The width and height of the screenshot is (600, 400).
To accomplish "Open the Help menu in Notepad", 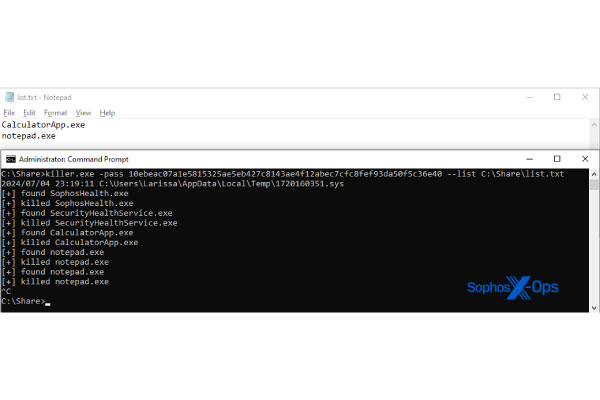I will (x=107, y=113).
